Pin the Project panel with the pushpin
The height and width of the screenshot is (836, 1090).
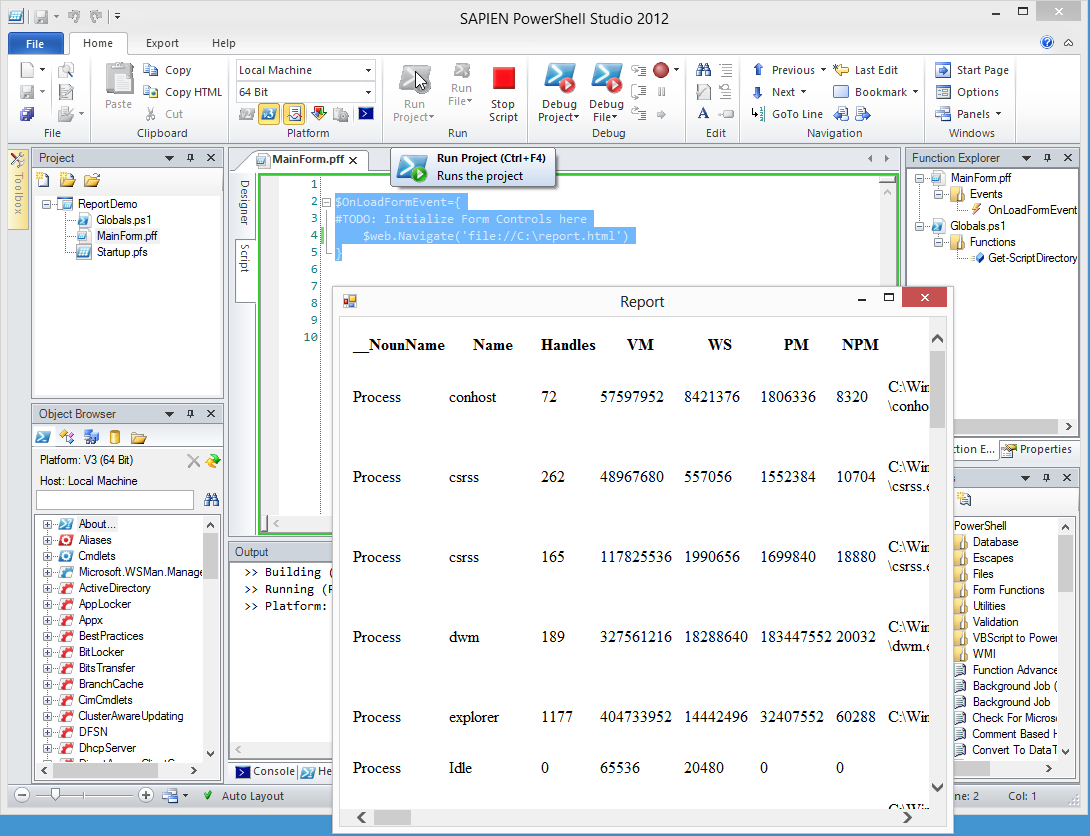[x=190, y=158]
